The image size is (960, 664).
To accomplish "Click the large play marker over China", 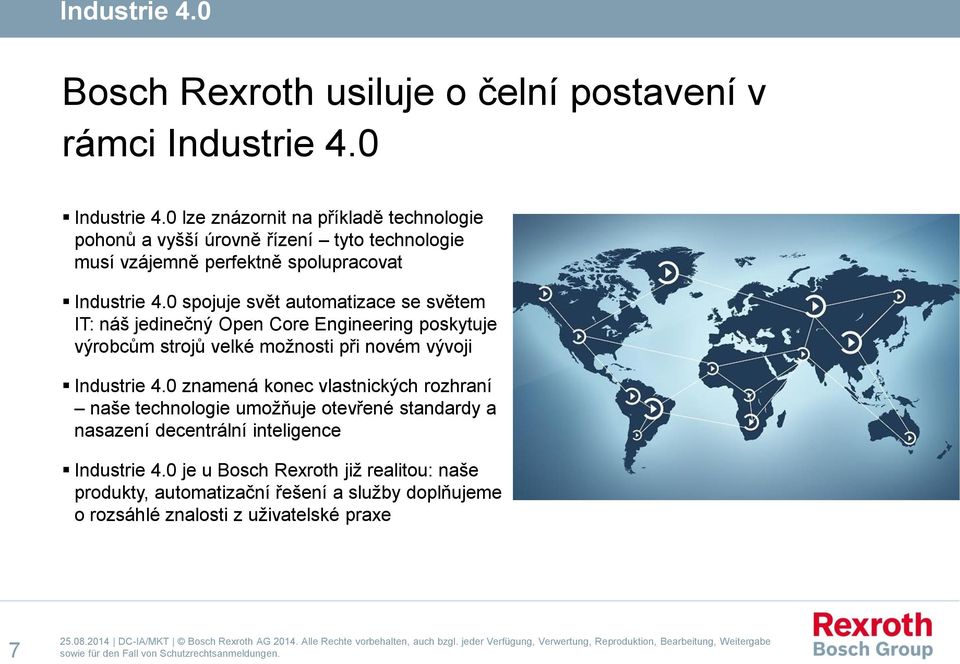I will pyautogui.click(x=850, y=341).
